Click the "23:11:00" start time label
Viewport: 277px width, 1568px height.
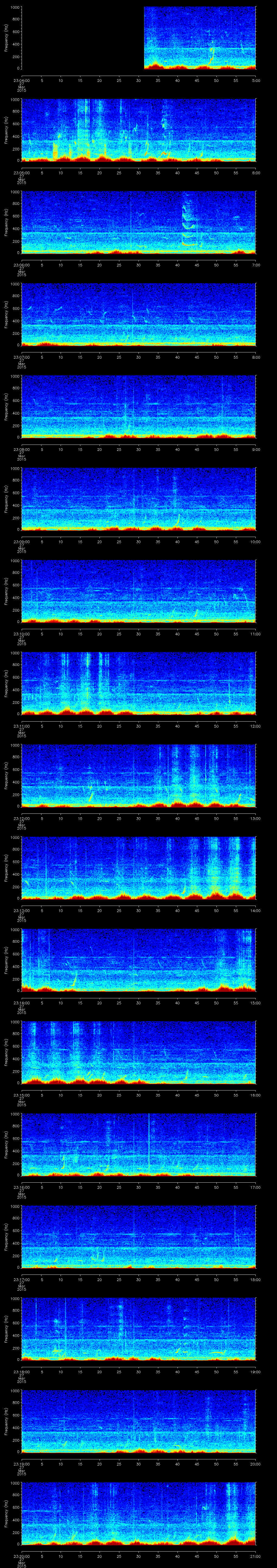point(22,726)
